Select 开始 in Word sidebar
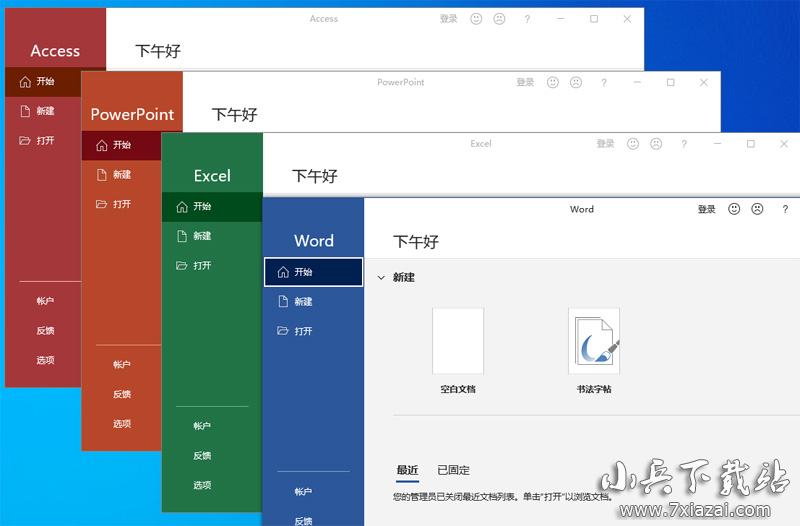The width and height of the screenshot is (800, 526). [x=313, y=272]
